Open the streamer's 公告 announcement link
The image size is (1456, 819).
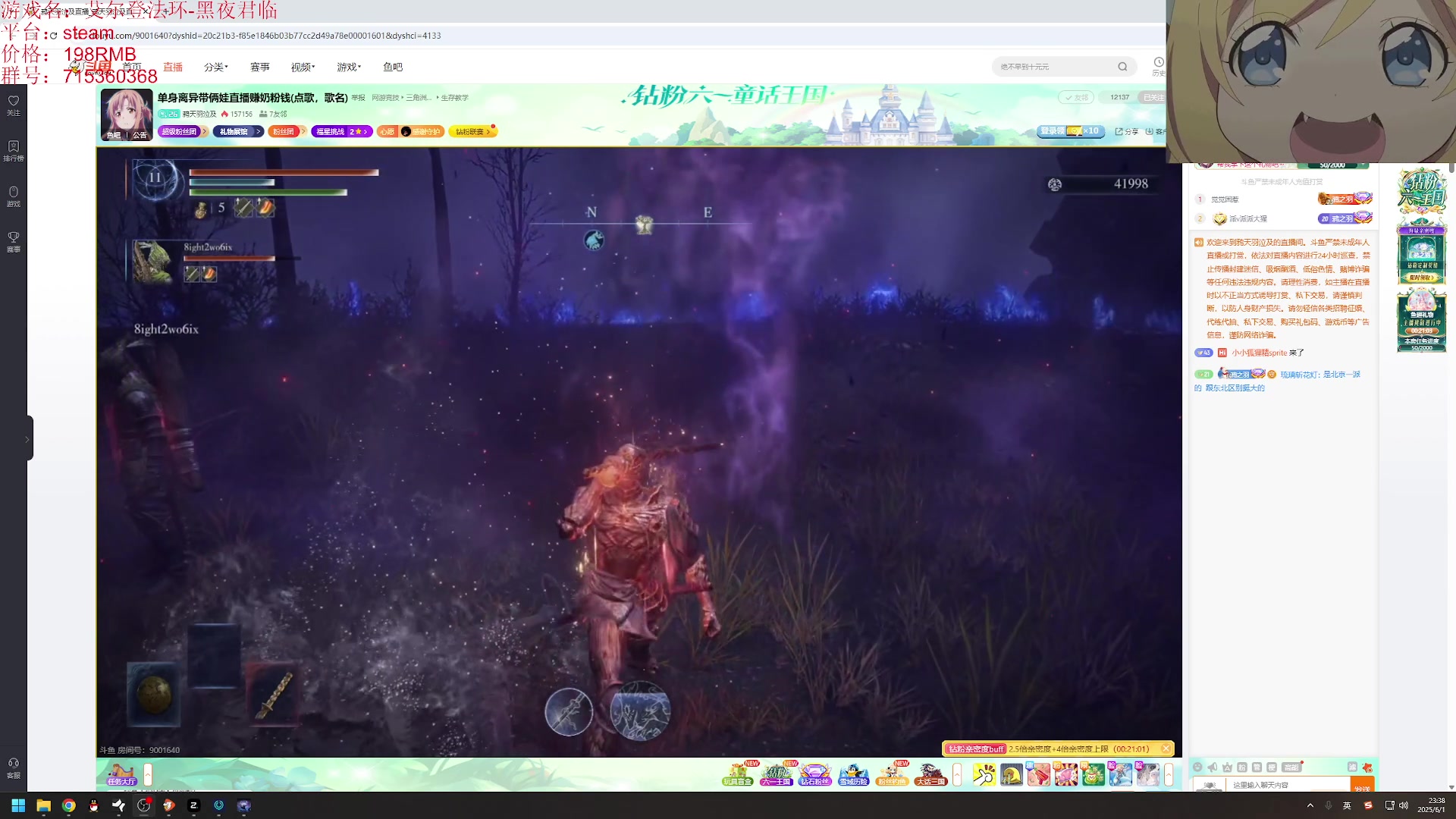pyautogui.click(x=140, y=135)
